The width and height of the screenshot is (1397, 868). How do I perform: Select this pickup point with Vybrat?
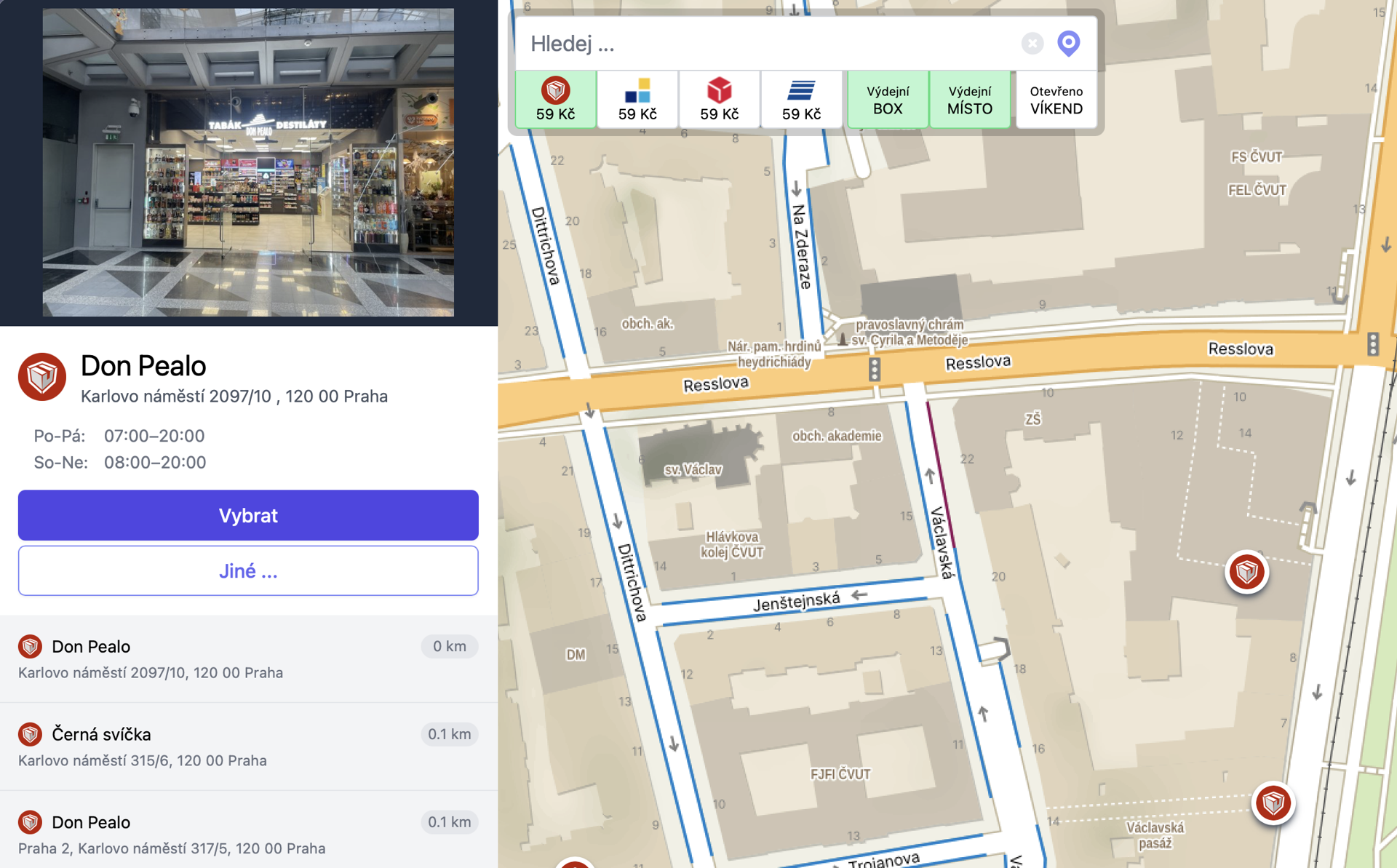[248, 515]
